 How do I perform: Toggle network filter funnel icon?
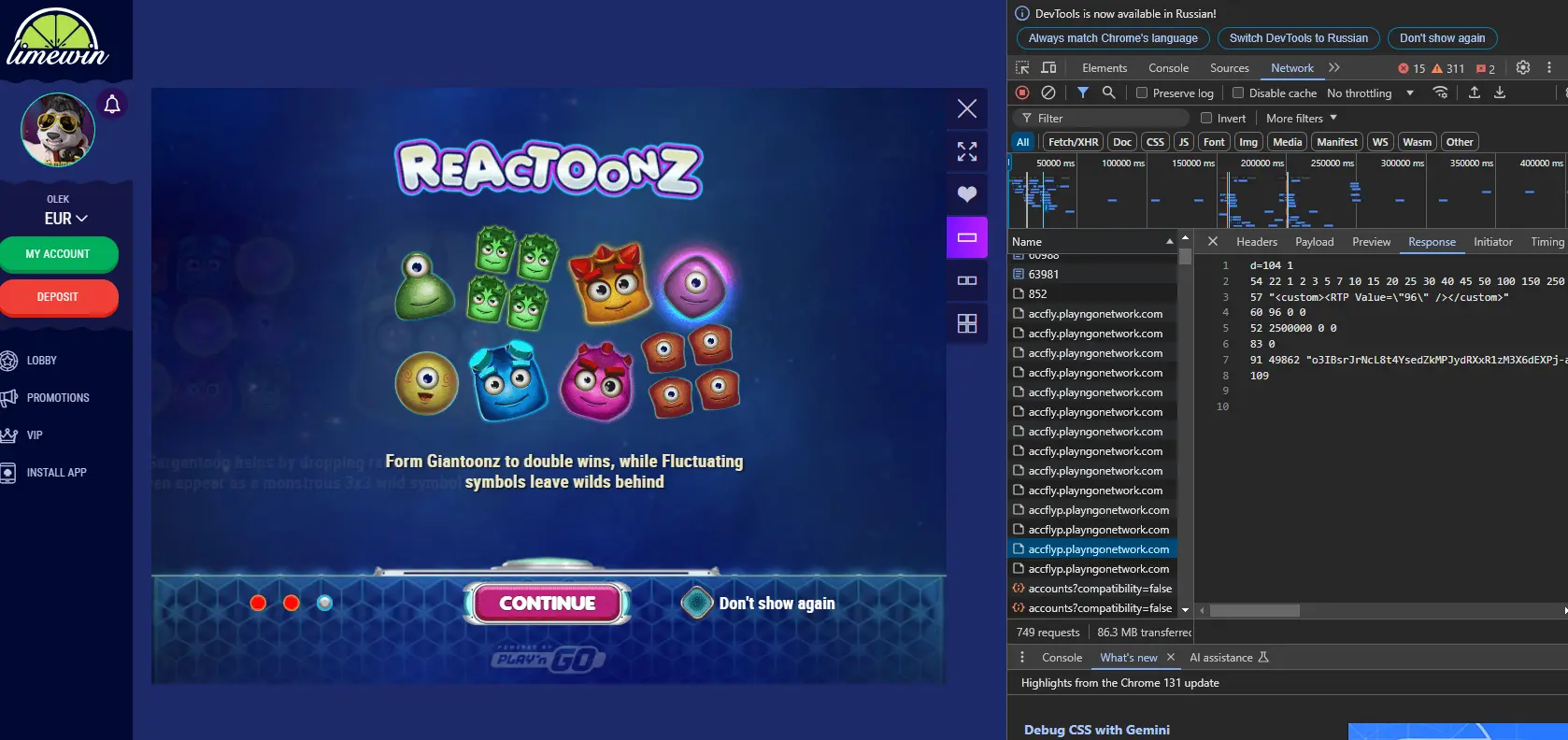[x=1082, y=92]
